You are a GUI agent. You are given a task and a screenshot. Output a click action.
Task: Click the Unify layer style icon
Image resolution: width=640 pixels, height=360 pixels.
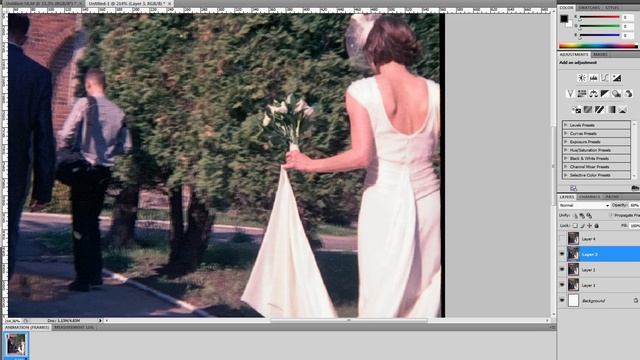[x=589, y=216]
